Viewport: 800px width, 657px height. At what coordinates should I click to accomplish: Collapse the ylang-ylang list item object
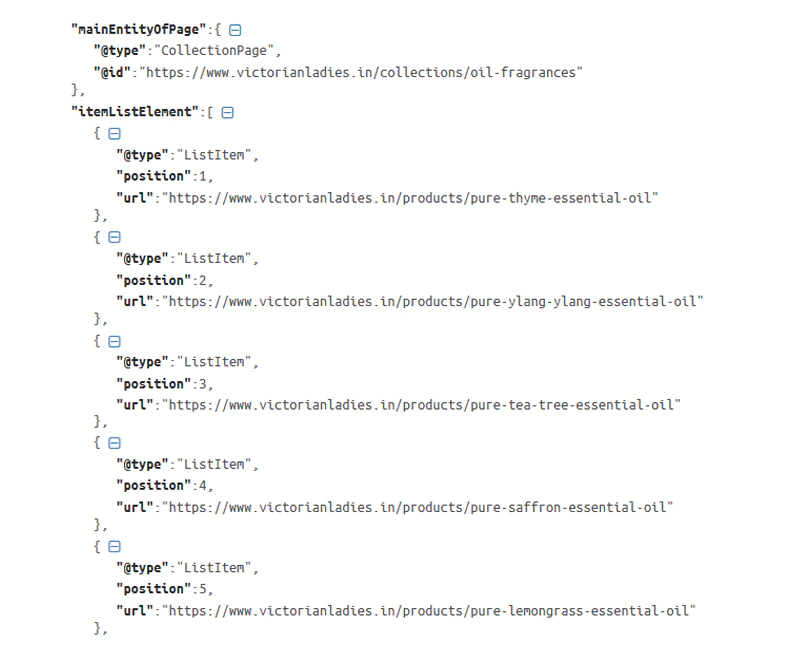click(x=114, y=237)
